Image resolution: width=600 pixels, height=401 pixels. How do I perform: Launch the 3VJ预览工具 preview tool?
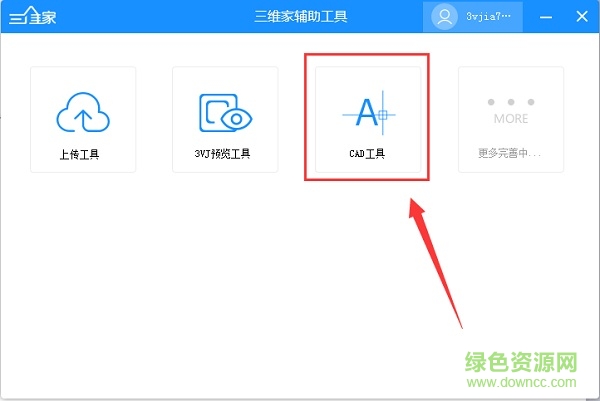[x=225, y=119]
